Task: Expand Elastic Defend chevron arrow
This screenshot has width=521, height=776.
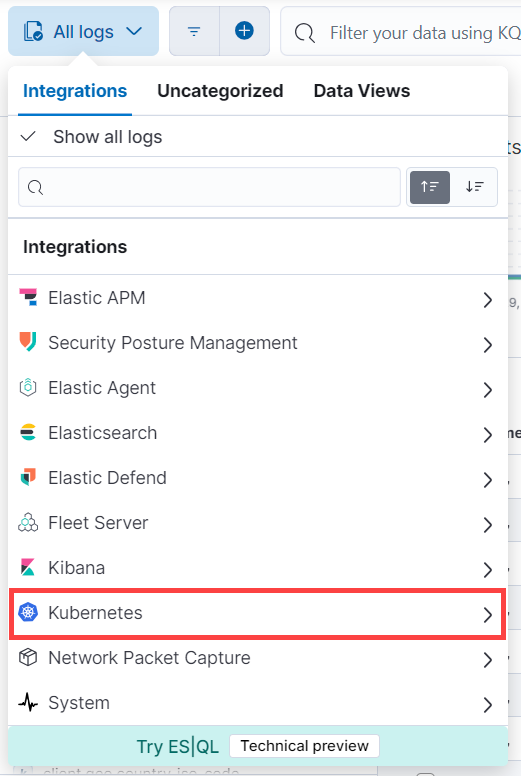Action: (x=487, y=480)
